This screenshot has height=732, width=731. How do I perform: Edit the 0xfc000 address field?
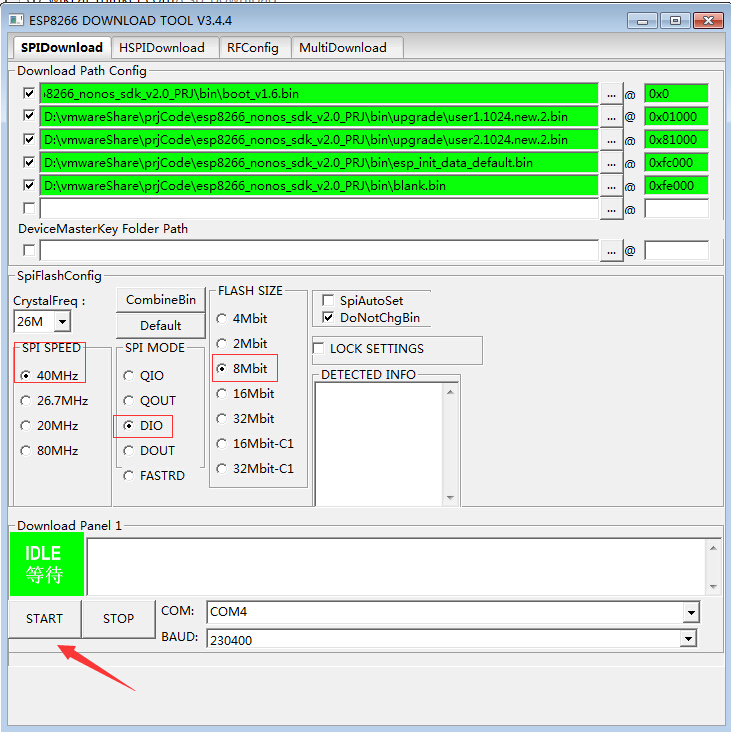pos(676,162)
